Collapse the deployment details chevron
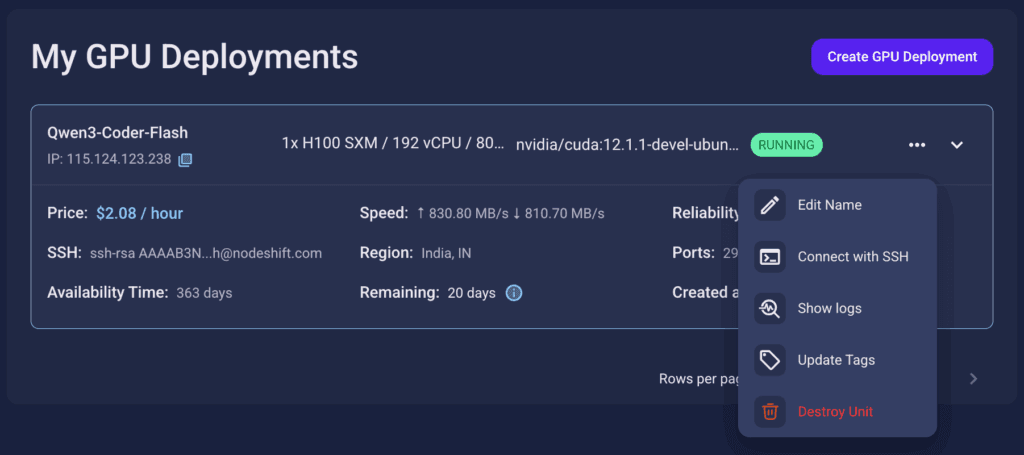The width and height of the screenshot is (1024, 455). coord(957,145)
